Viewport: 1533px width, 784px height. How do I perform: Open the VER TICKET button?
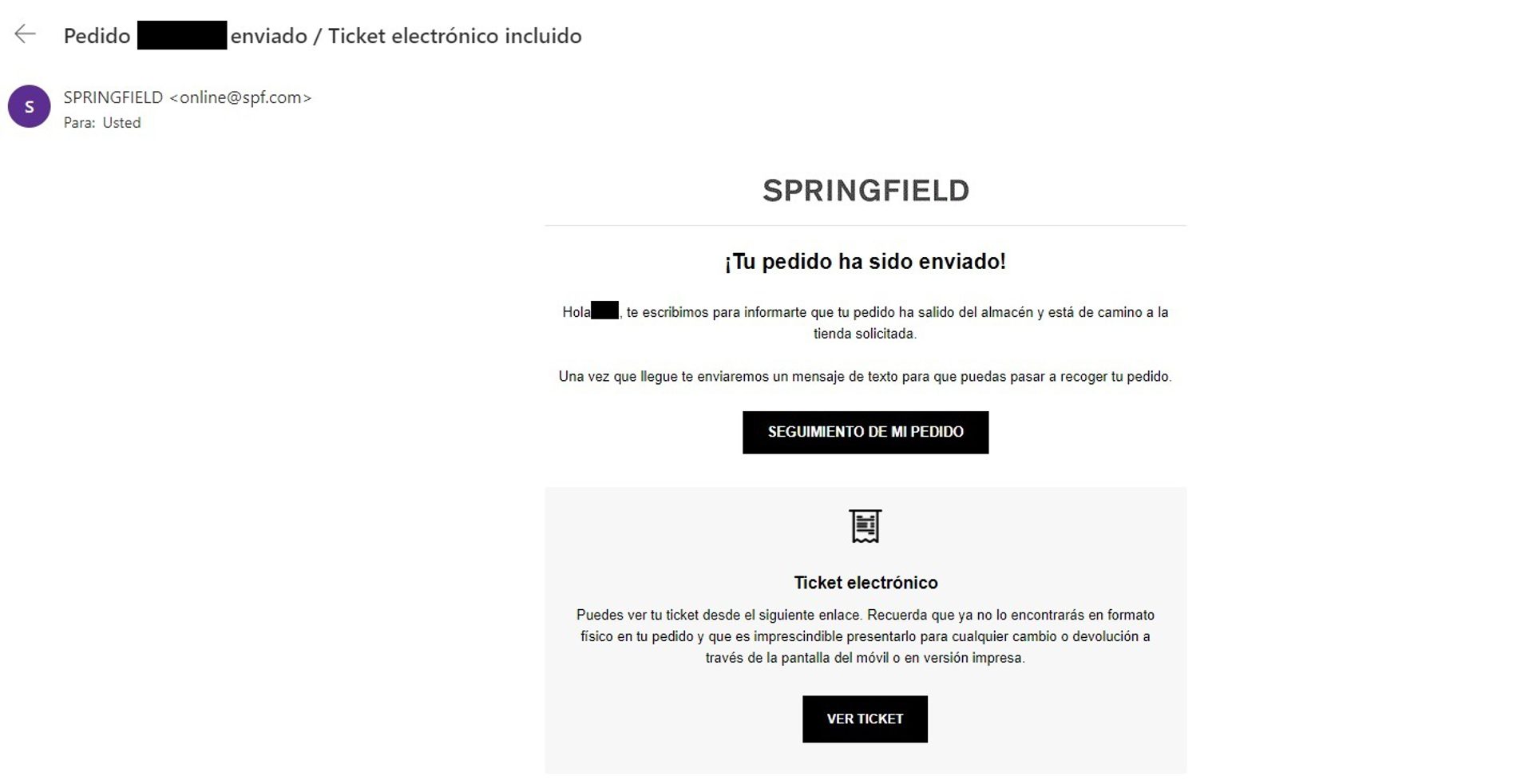click(865, 719)
